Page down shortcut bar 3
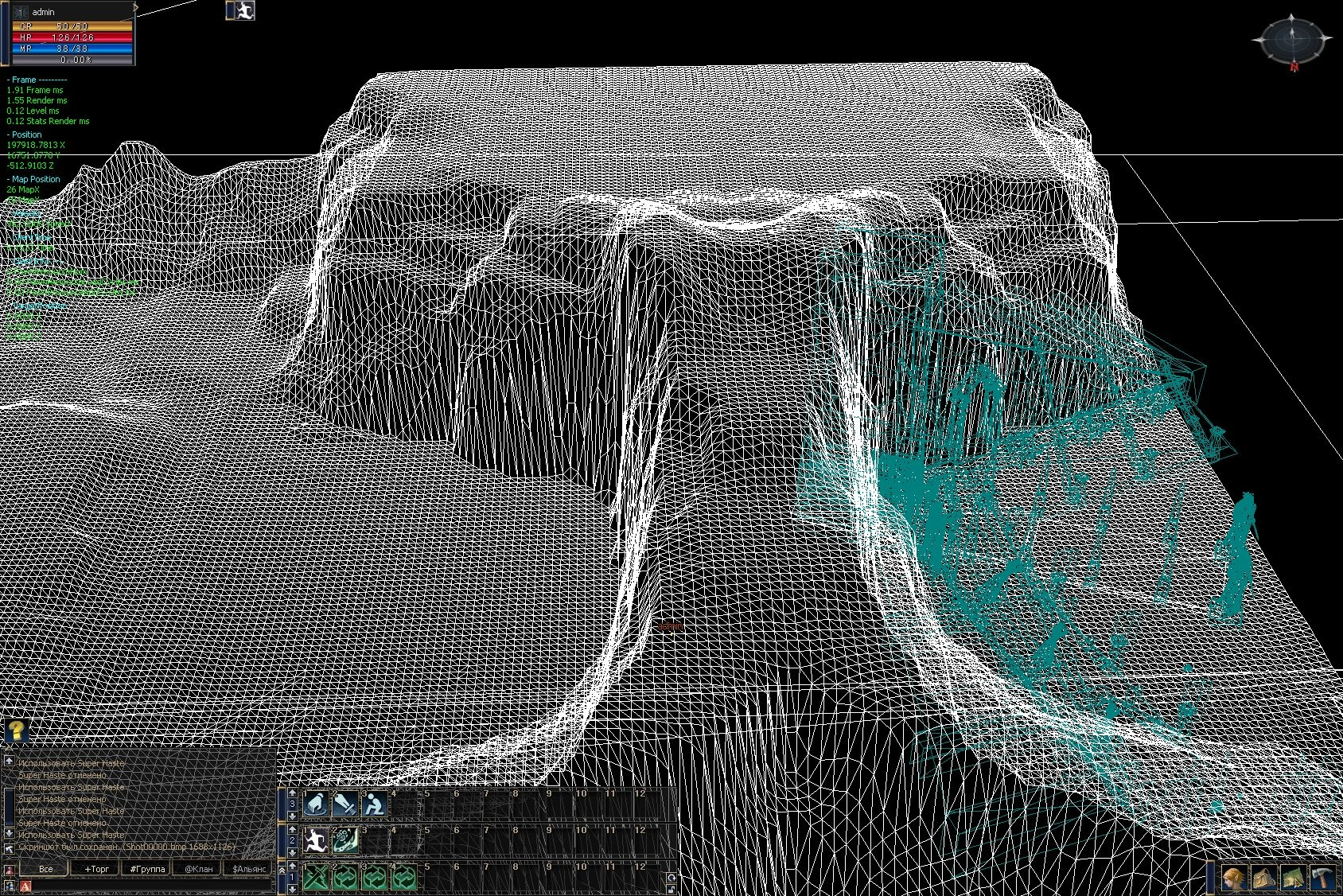The height and width of the screenshot is (896, 1343). (293, 816)
